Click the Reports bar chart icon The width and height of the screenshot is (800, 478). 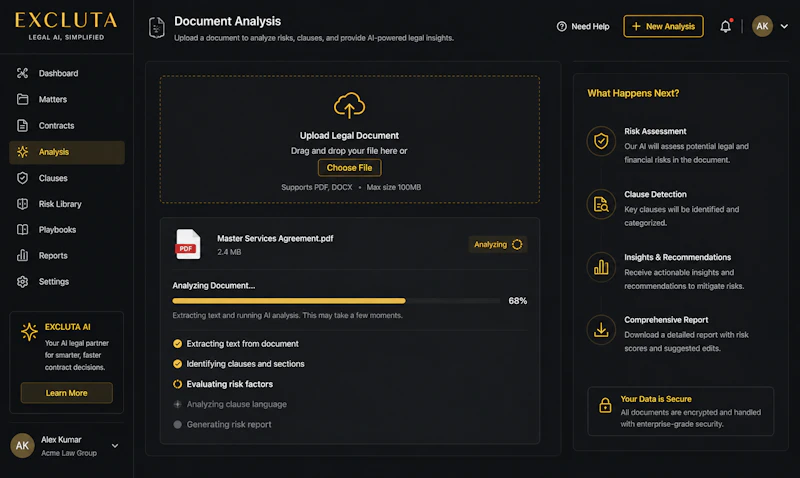click(22, 255)
